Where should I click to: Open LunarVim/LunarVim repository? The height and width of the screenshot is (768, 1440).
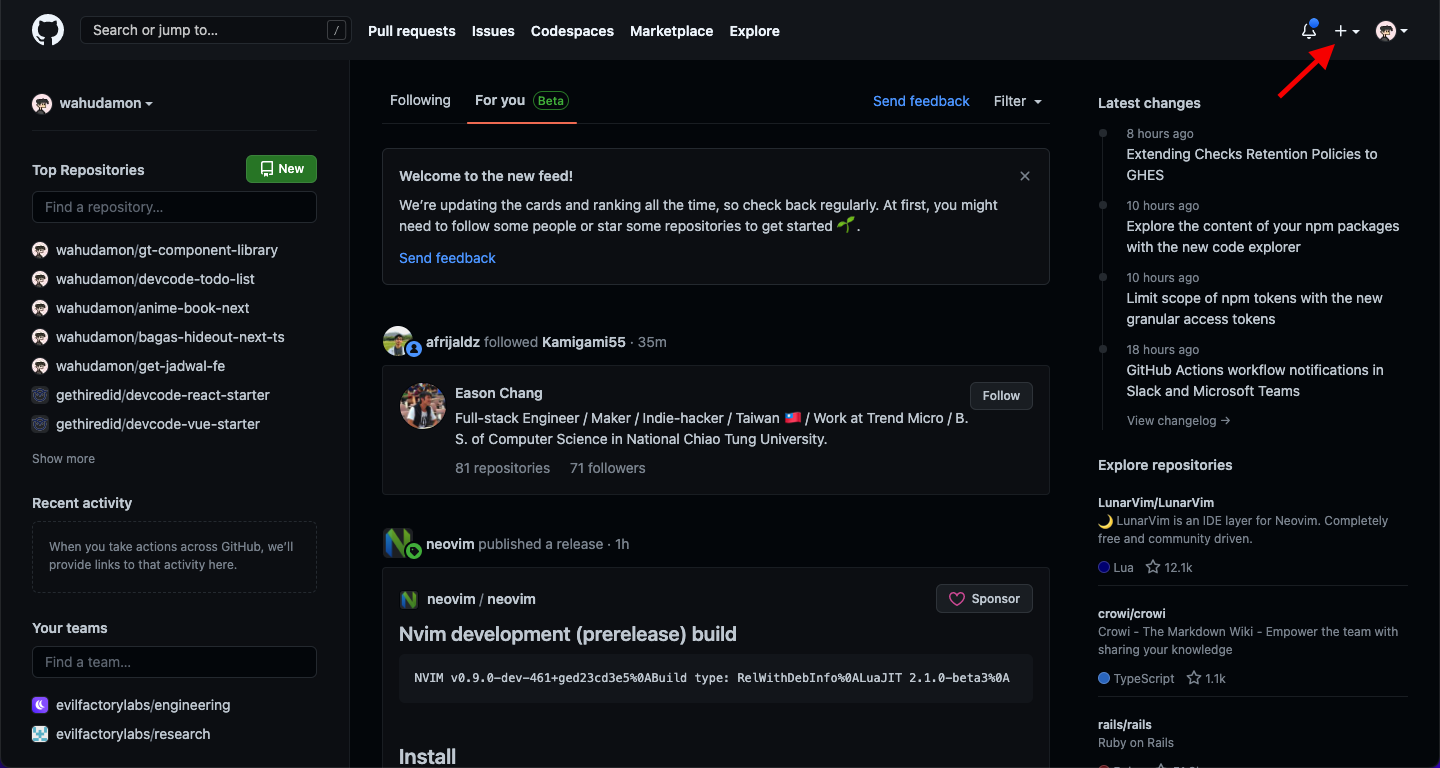(1156, 503)
